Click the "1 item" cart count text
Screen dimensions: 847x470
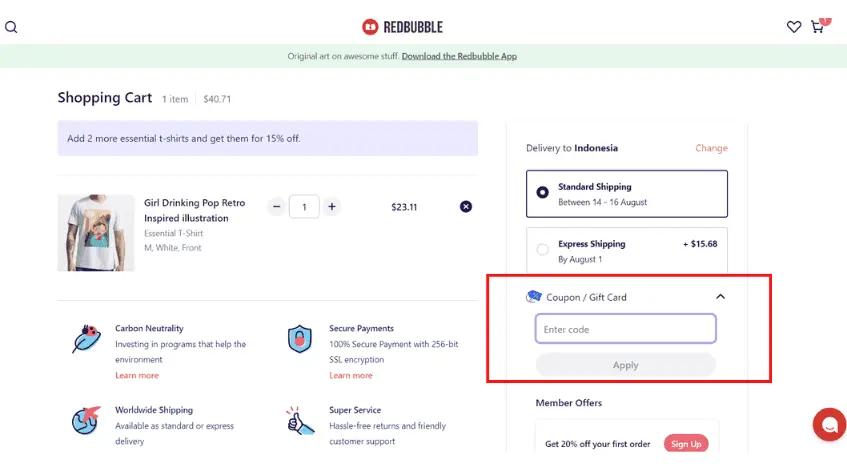tap(175, 99)
